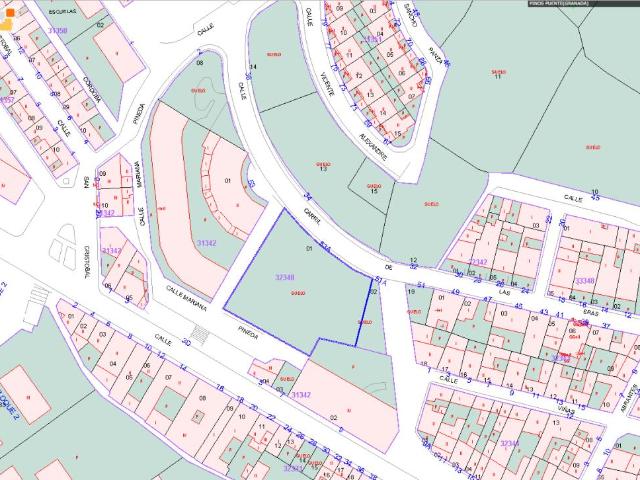
Task: Select the 31342 label in the curved pink parcel
Action: (207, 243)
